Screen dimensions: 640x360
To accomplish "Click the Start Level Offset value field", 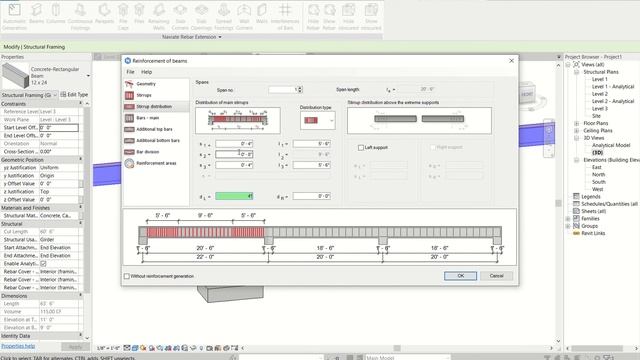I will click(59, 128).
